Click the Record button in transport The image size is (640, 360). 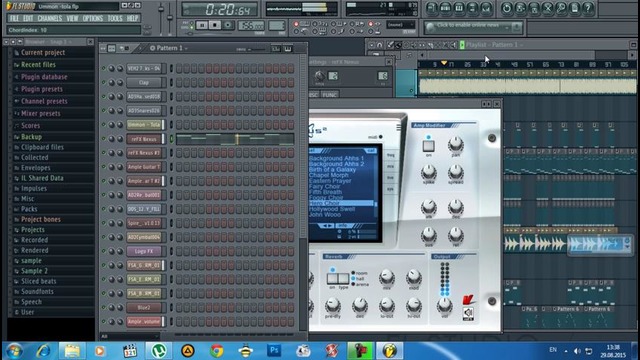point(228,25)
